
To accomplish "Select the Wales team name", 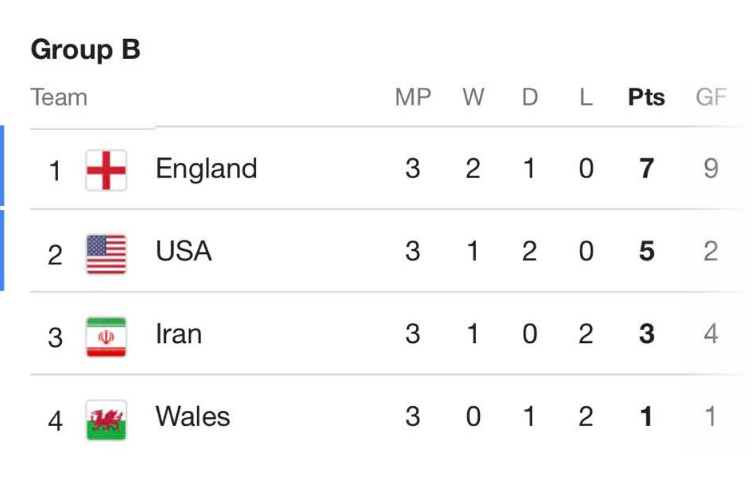I will (x=193, y=416).
